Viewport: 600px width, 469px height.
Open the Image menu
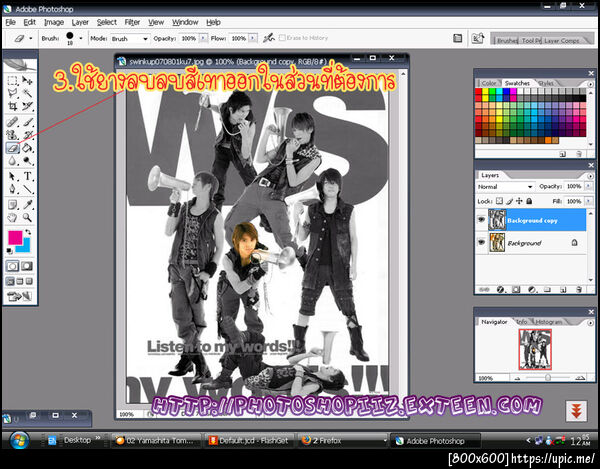pos(54,22)
